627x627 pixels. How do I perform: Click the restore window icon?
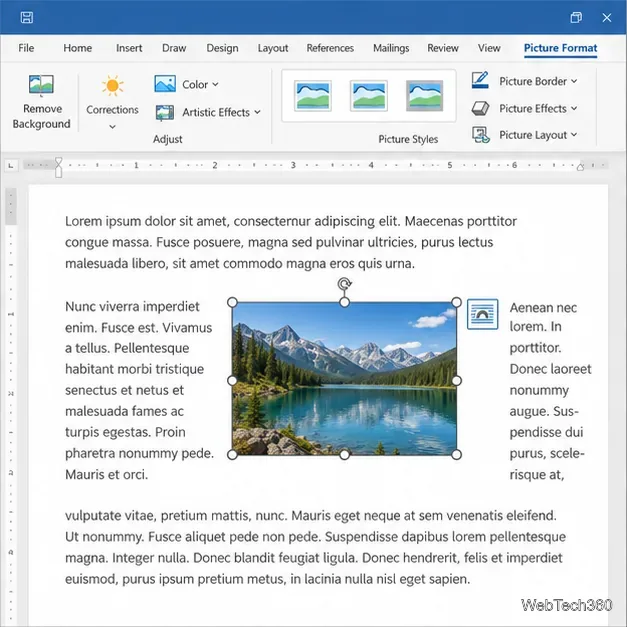[x=576, y=17]
